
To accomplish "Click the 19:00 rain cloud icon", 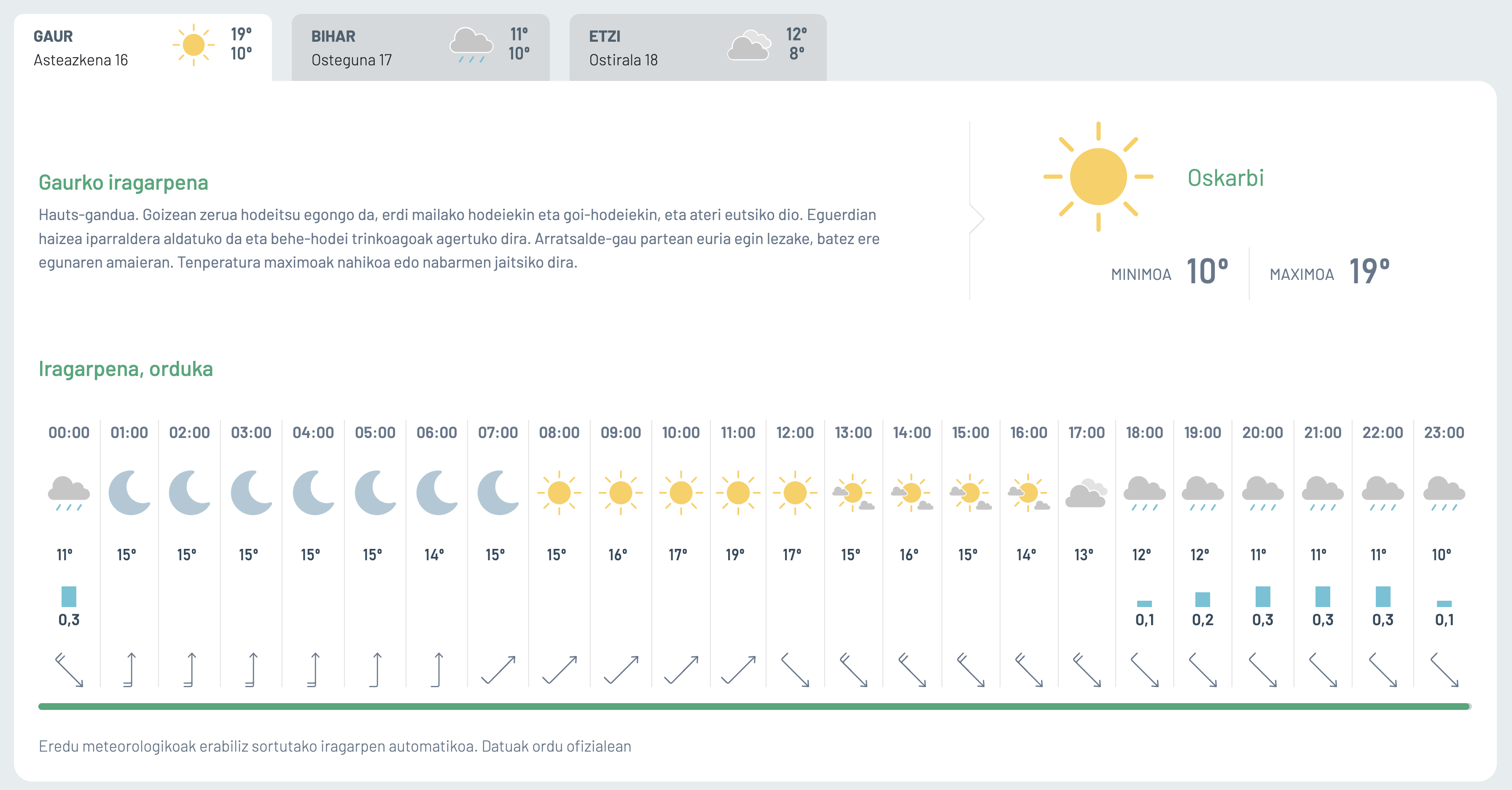I will (x=1203, y=493).
